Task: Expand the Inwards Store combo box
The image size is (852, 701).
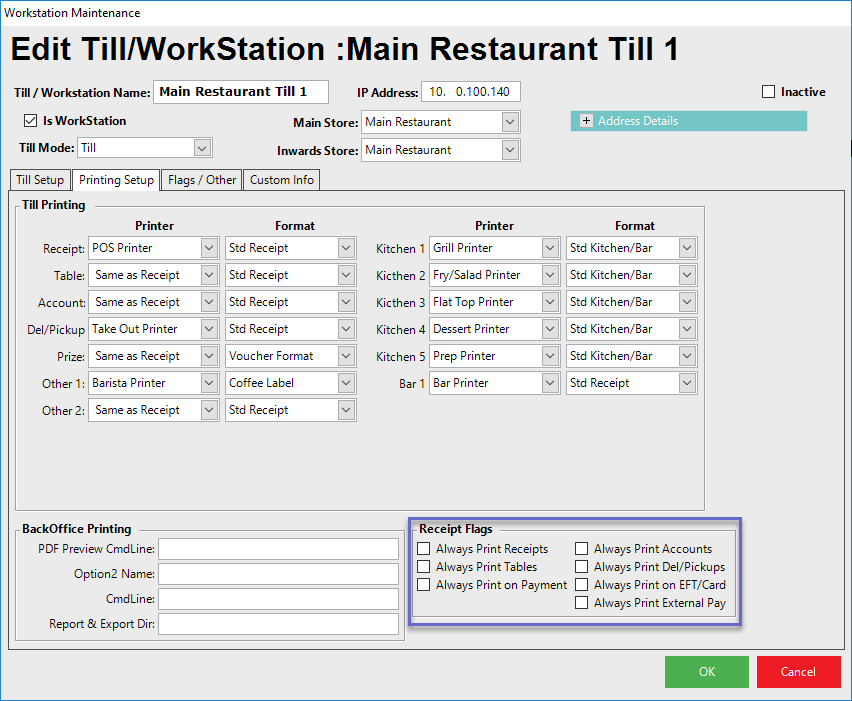Action: tap(510, 150)
